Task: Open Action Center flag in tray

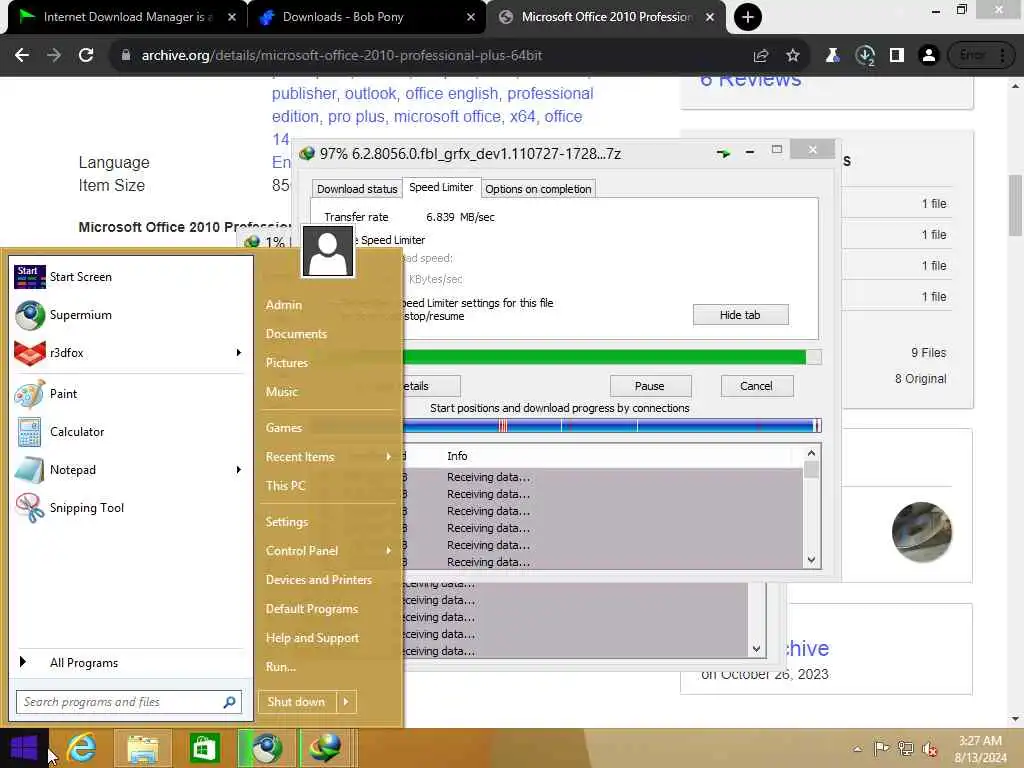Action: [x=881, y=748]
